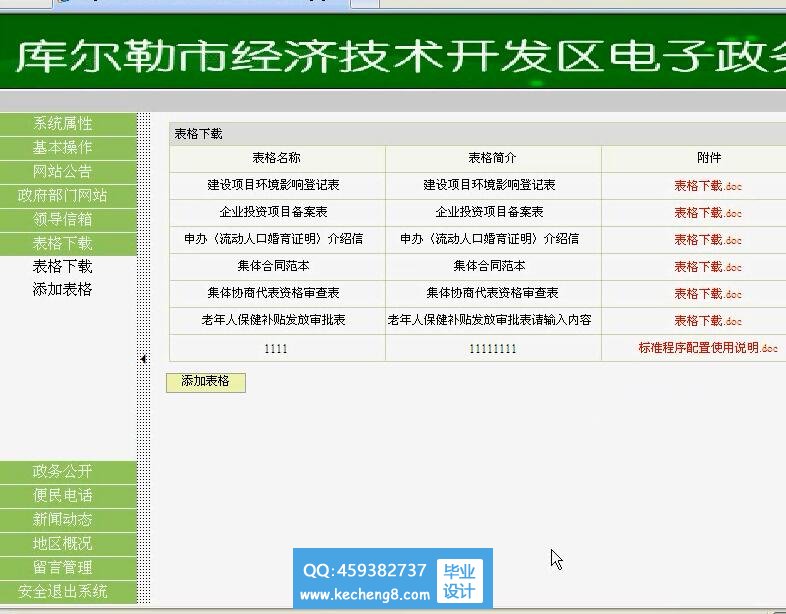Click the 表格简介 column header

click(x=493, y=158)
